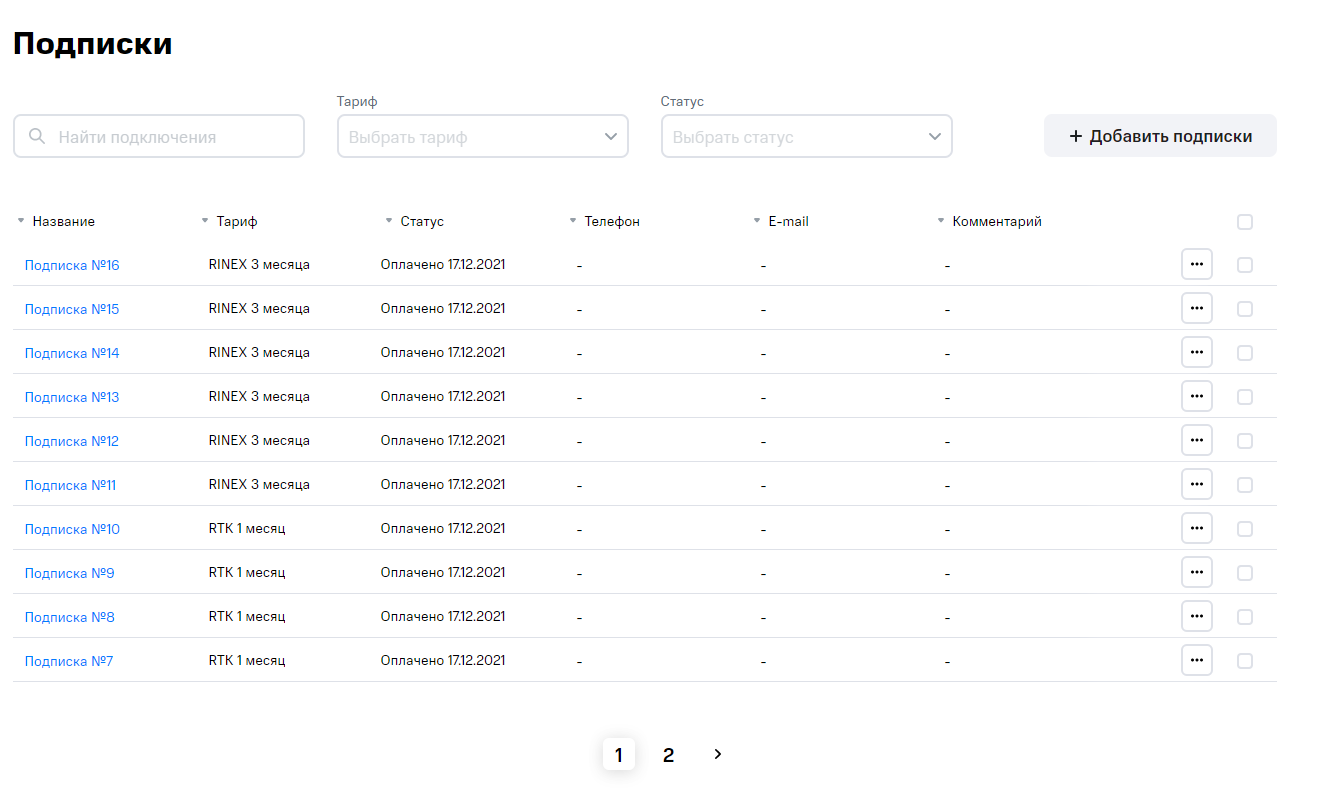Viewport: 1332px width, 792px height.
Task: Open the more-options menu for Подписка №13
Action: [x=1197, y=396]
